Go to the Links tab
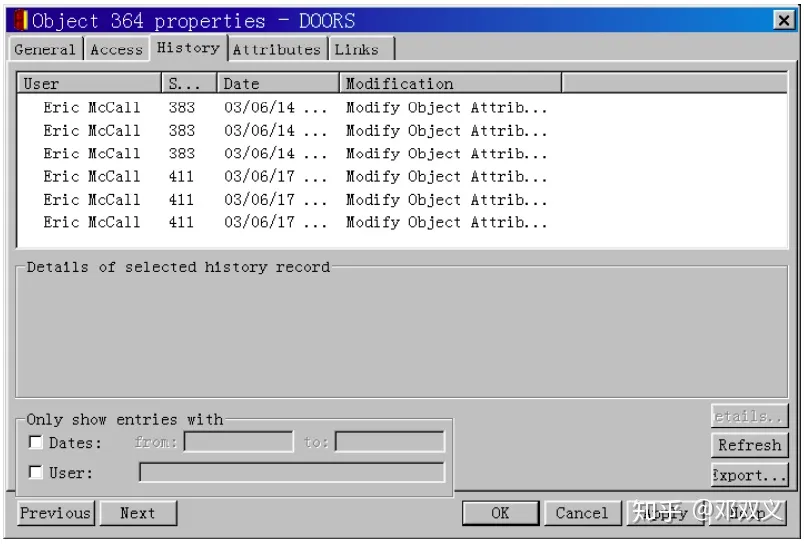This screenshot has width=804, height=544. 357,49
